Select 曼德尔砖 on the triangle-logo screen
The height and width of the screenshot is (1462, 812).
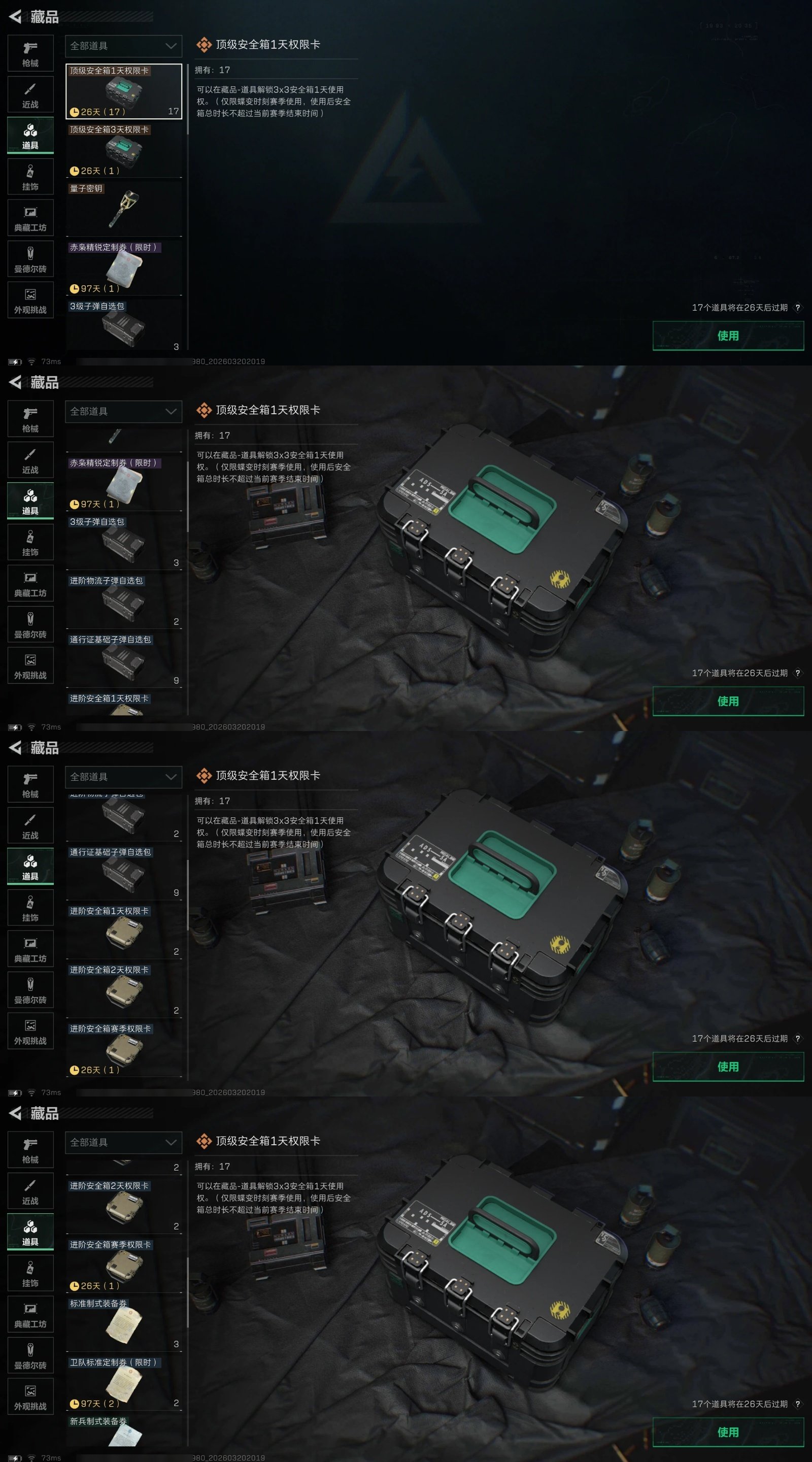coord(30,259)
